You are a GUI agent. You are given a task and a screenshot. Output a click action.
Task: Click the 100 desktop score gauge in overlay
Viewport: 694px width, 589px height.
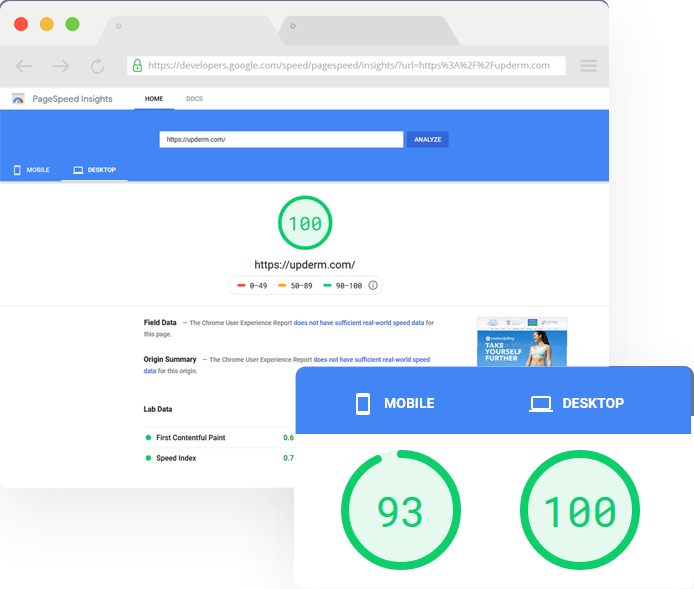(580, 510)
